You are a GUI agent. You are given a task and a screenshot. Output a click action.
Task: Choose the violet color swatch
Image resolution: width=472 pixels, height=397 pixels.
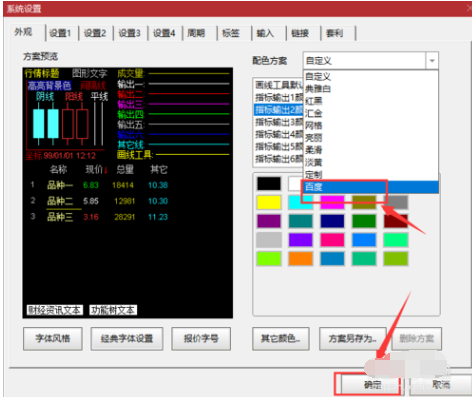coord(300,240)
